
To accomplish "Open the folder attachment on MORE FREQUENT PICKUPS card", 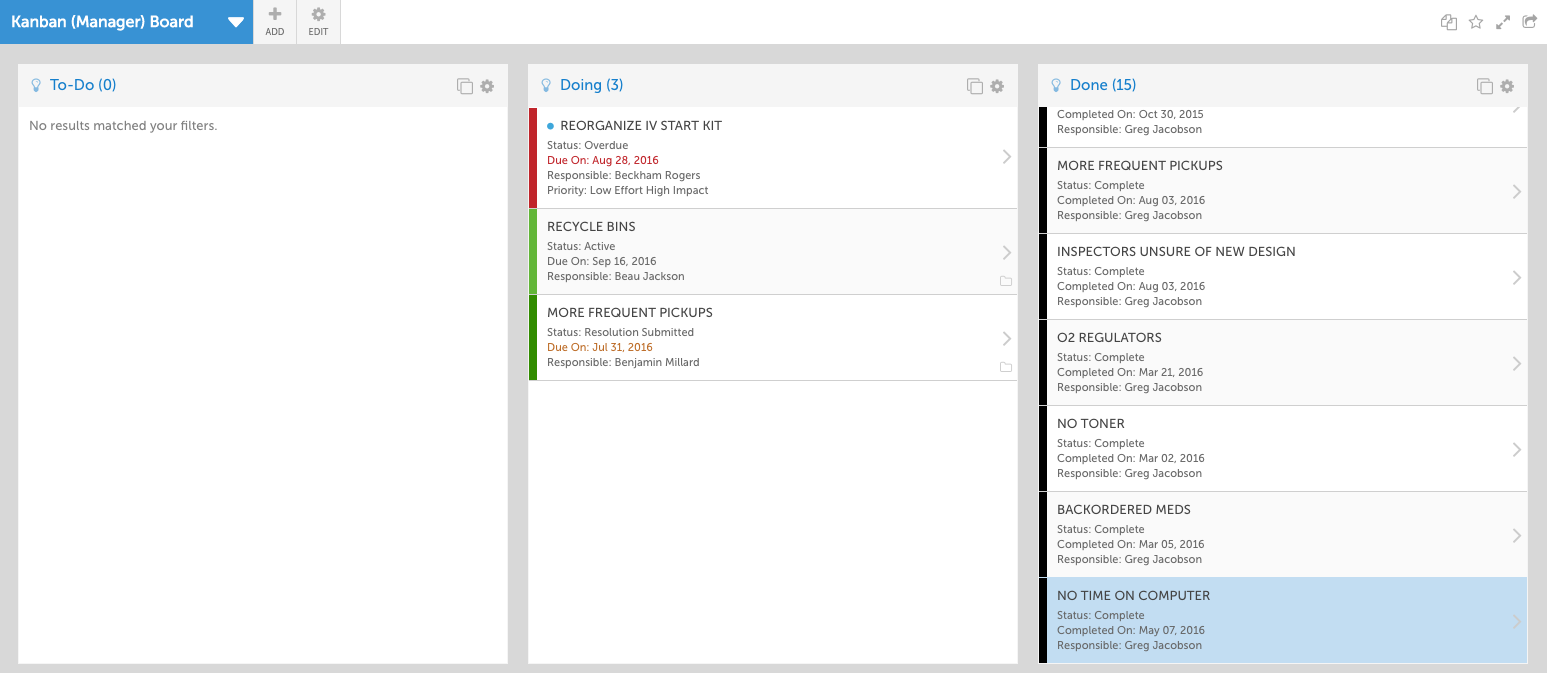I will click(1006, 367).
